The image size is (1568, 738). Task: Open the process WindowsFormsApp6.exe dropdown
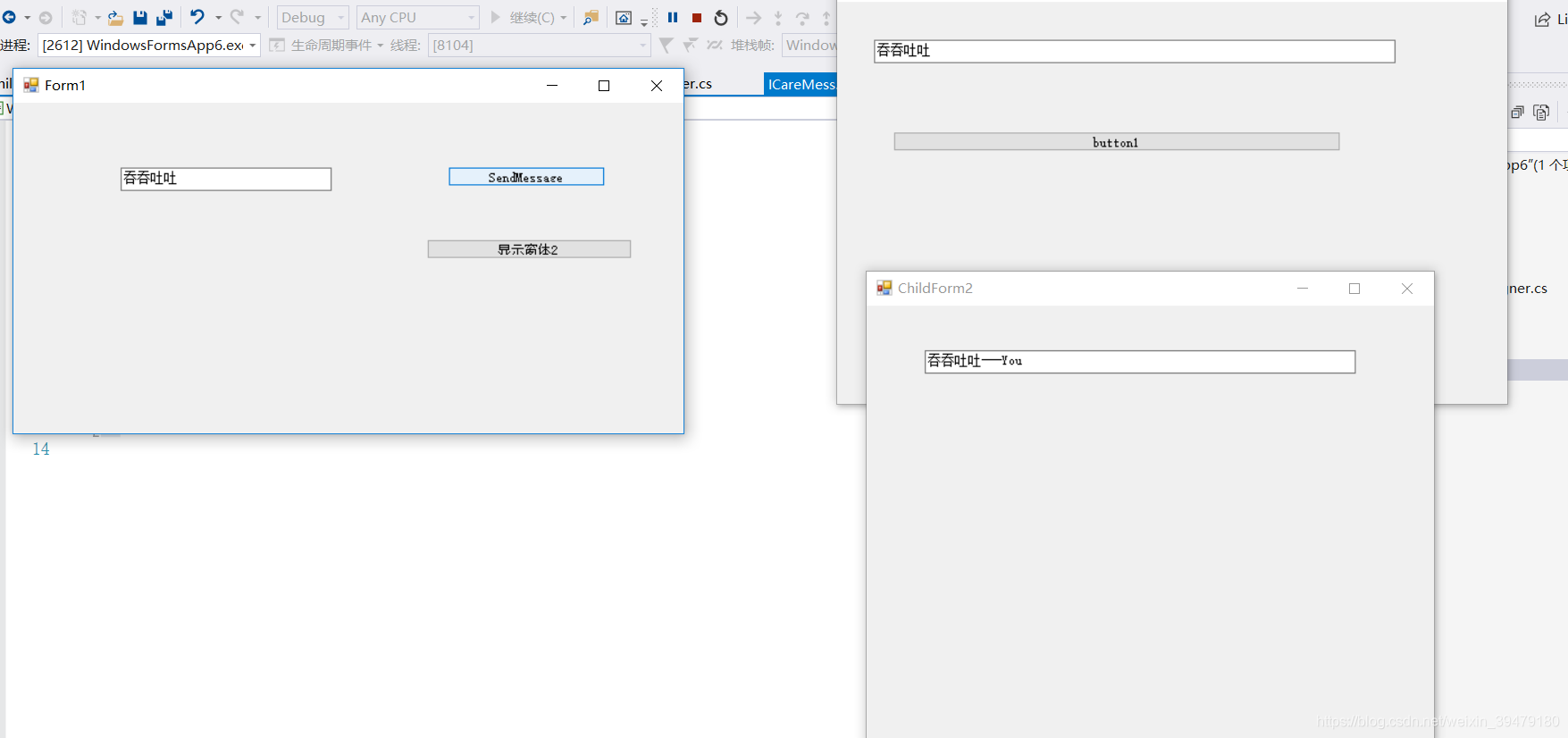[x=149, y=46]
